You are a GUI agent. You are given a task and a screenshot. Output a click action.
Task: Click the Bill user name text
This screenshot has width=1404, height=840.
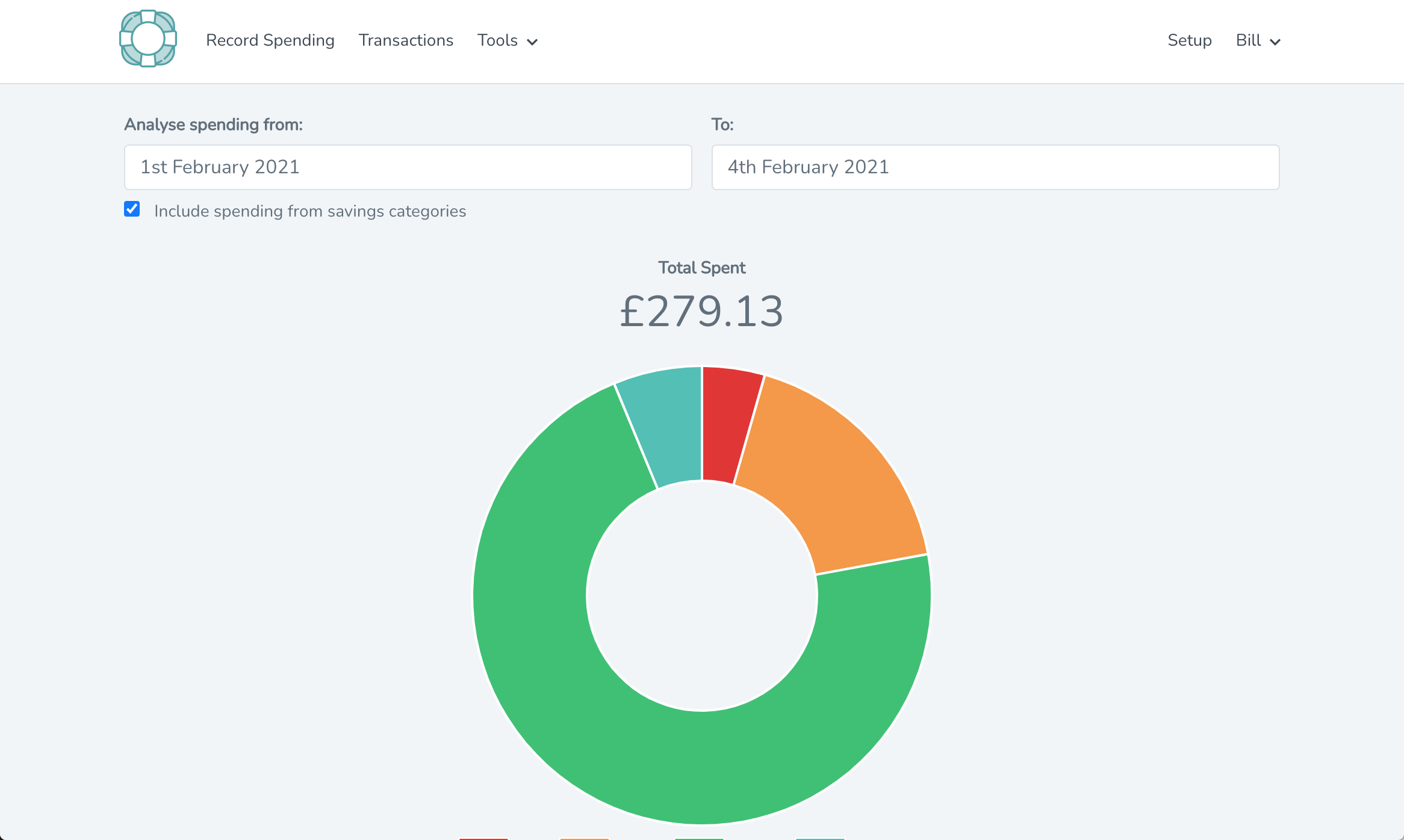click(1248, 40)
